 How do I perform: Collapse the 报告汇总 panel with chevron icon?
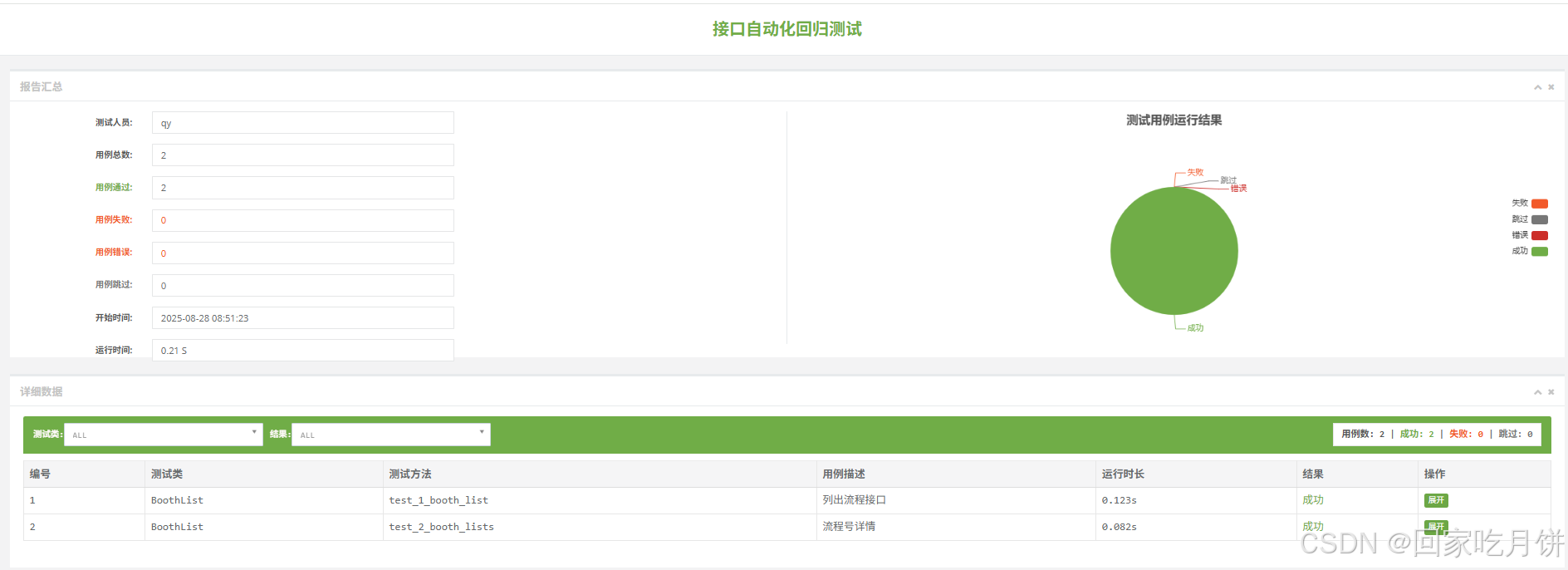[1537, 87]
